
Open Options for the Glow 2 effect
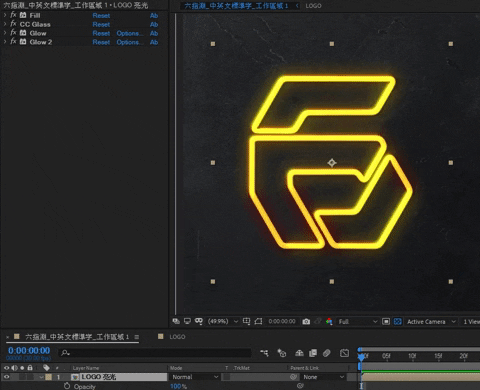(130, 42)
